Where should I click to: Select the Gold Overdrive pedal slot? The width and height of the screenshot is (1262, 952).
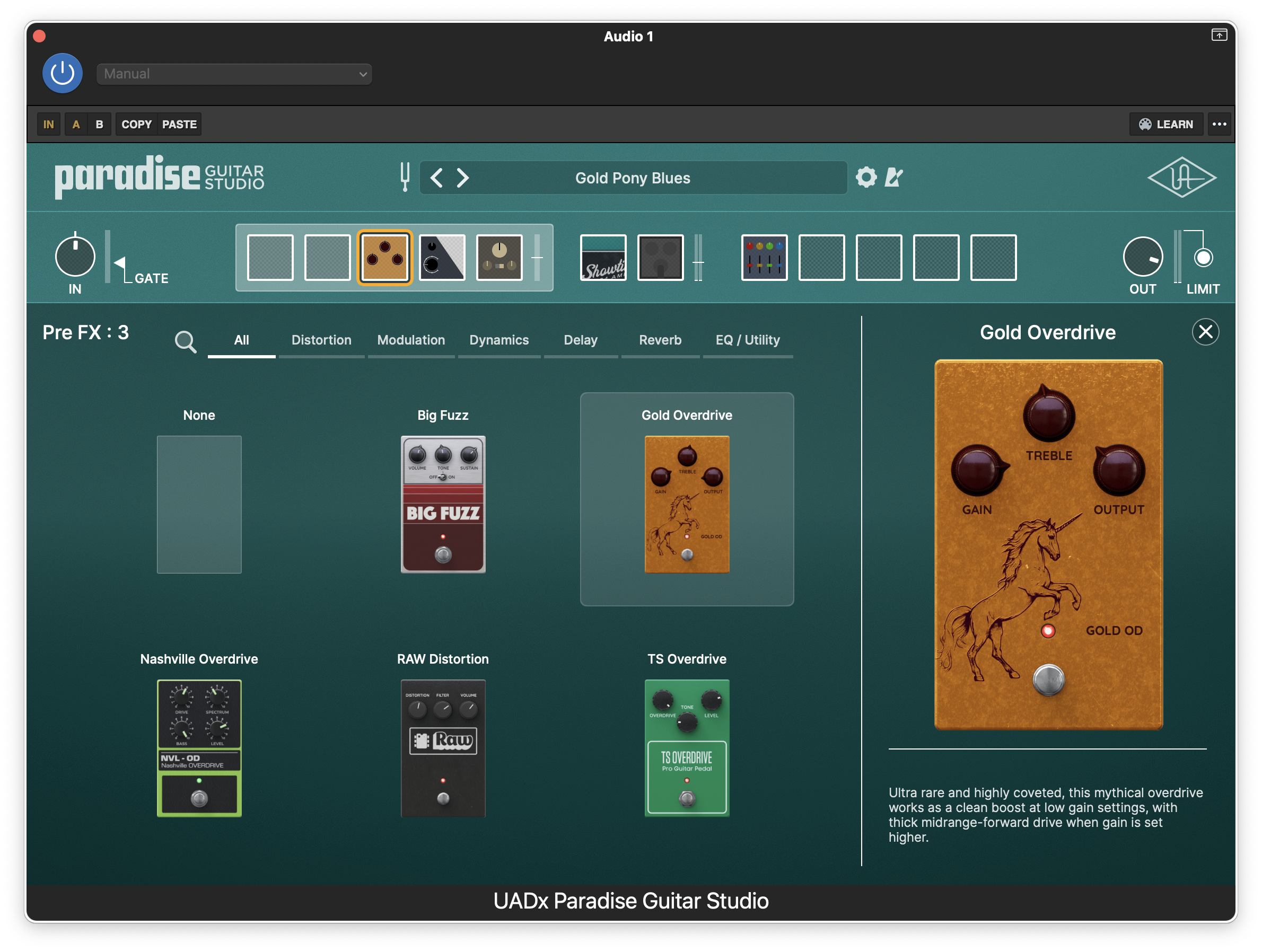pyautogui.click(x=384, y=258)
